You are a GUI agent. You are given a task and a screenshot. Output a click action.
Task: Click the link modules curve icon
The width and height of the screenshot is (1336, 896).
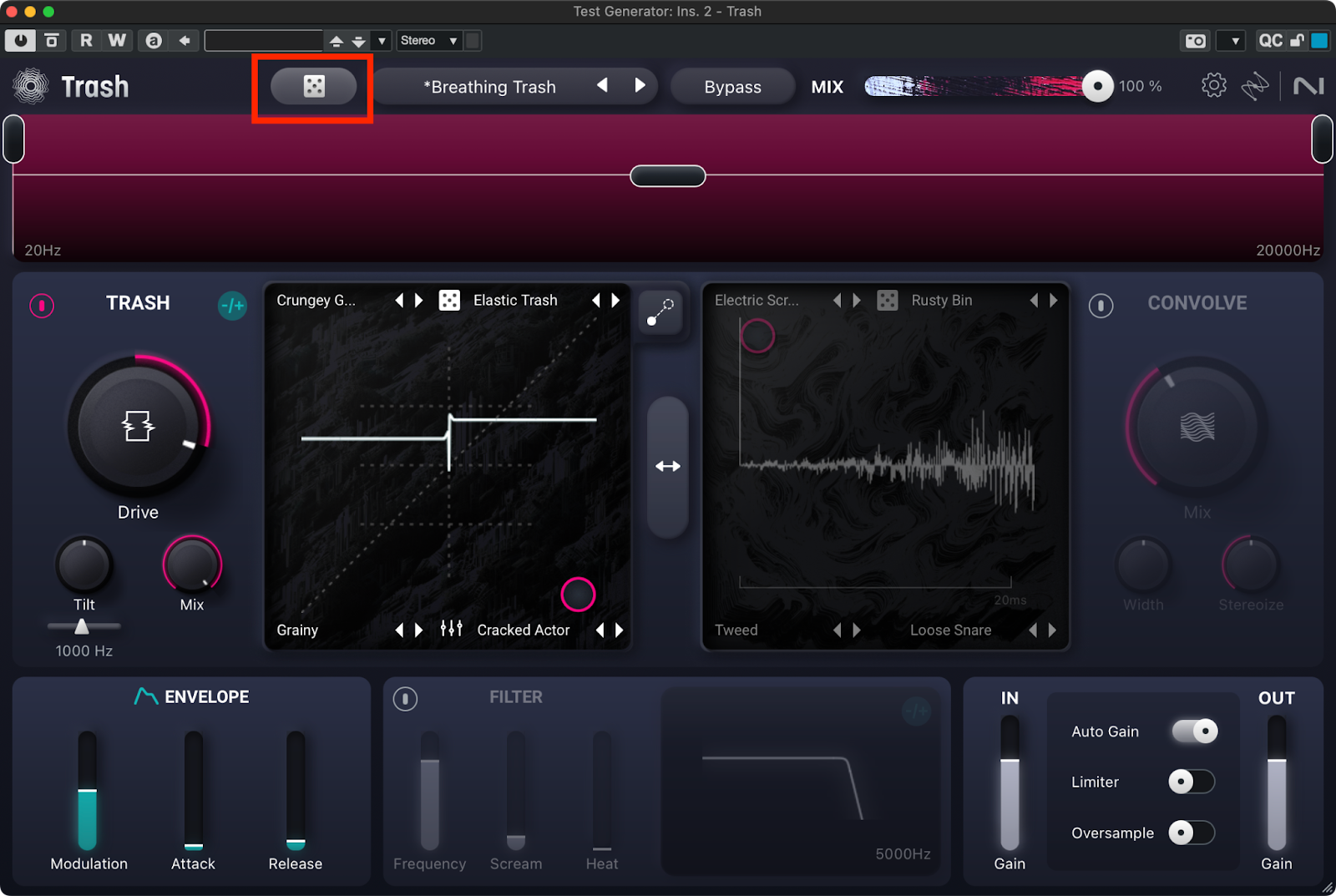click(660, 312)
